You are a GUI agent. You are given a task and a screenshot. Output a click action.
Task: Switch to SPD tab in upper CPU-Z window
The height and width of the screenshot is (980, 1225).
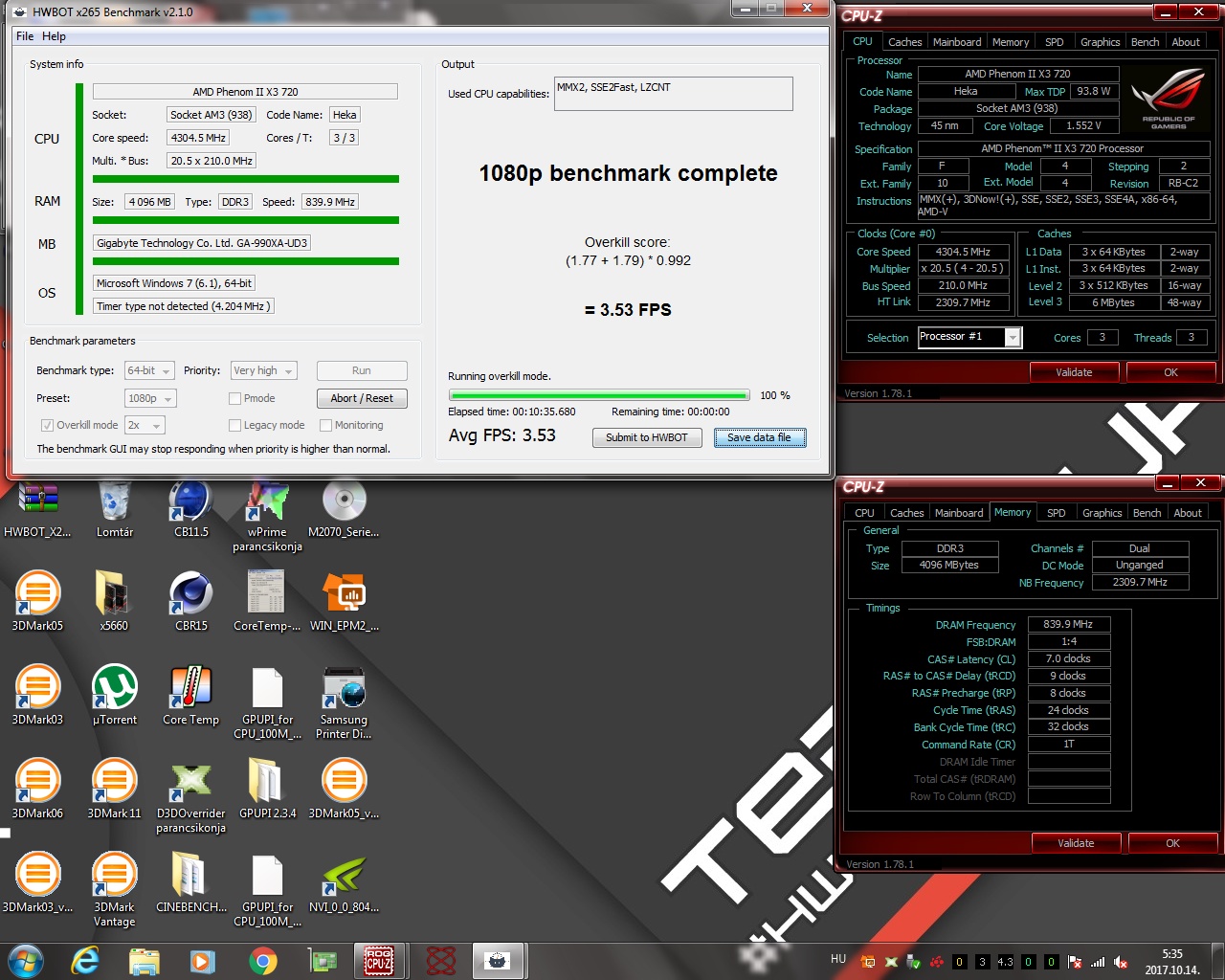[x=1055, y=42]
